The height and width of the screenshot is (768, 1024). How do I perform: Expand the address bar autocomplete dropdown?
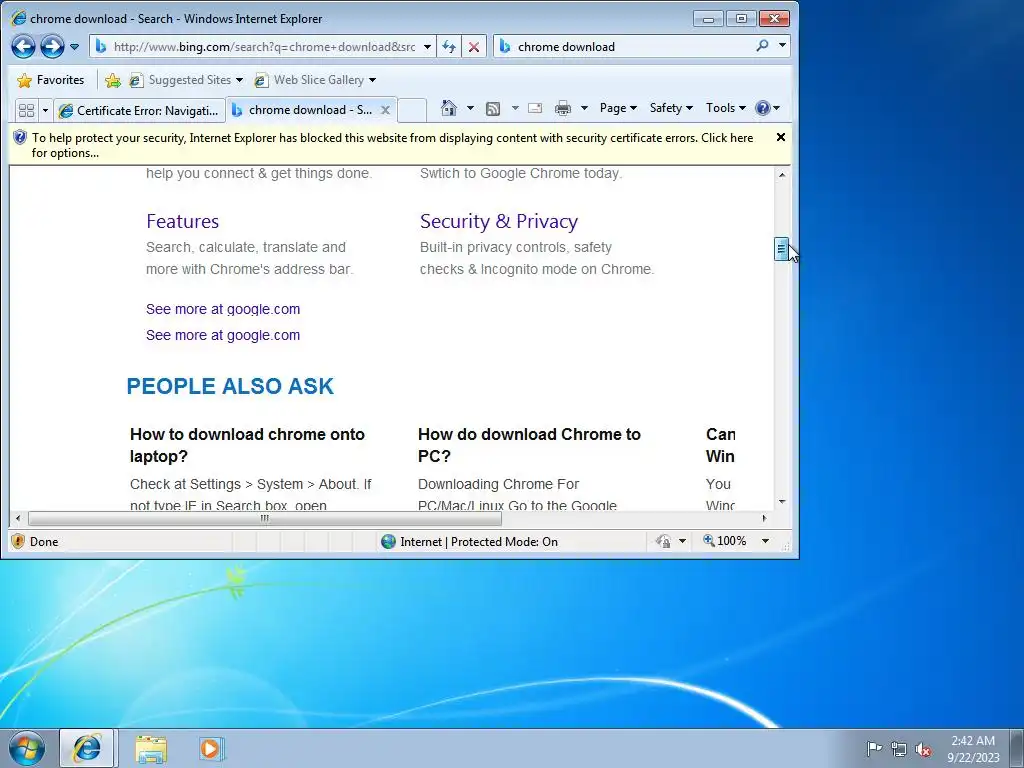[x=427, y=47]
